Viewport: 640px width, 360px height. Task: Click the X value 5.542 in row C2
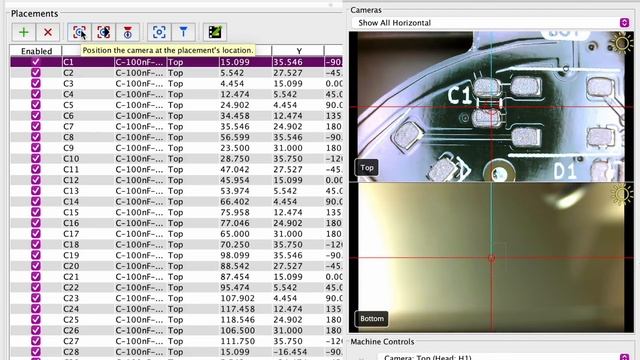232,73
